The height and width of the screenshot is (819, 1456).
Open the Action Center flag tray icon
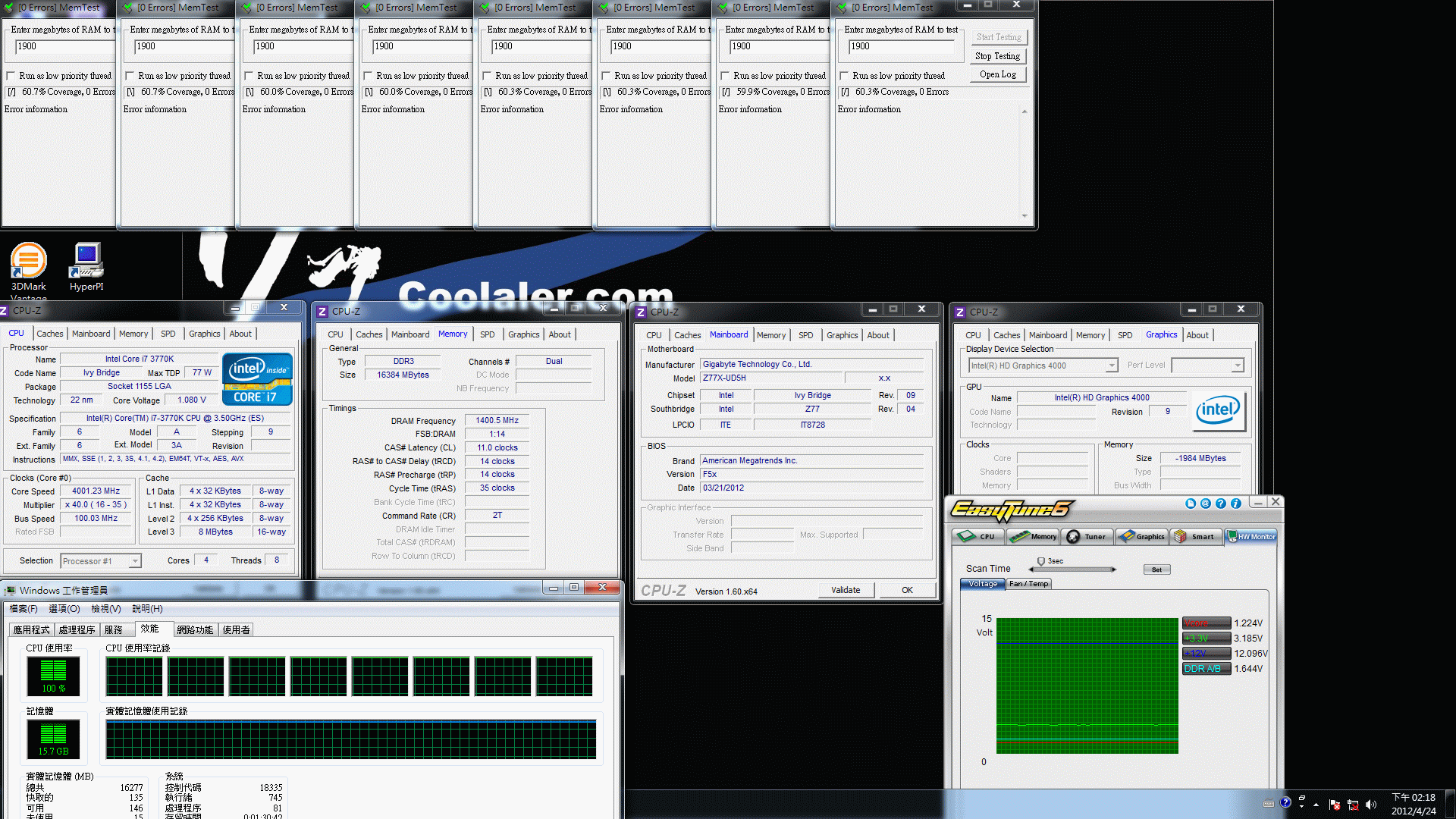coord(1335,805)
